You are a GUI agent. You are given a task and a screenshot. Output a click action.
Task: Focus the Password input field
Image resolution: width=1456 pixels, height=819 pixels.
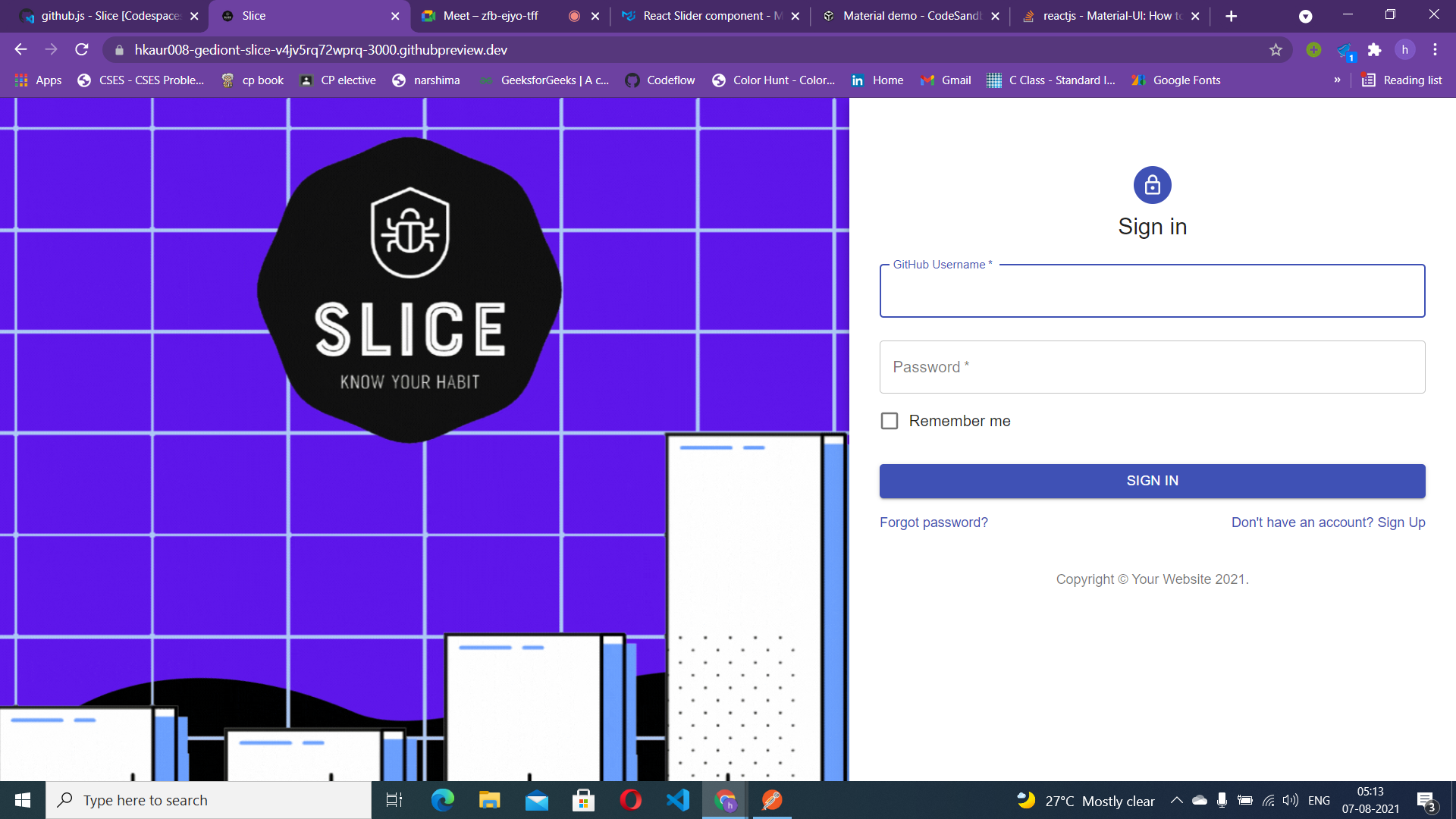(x=1152, y=367)
